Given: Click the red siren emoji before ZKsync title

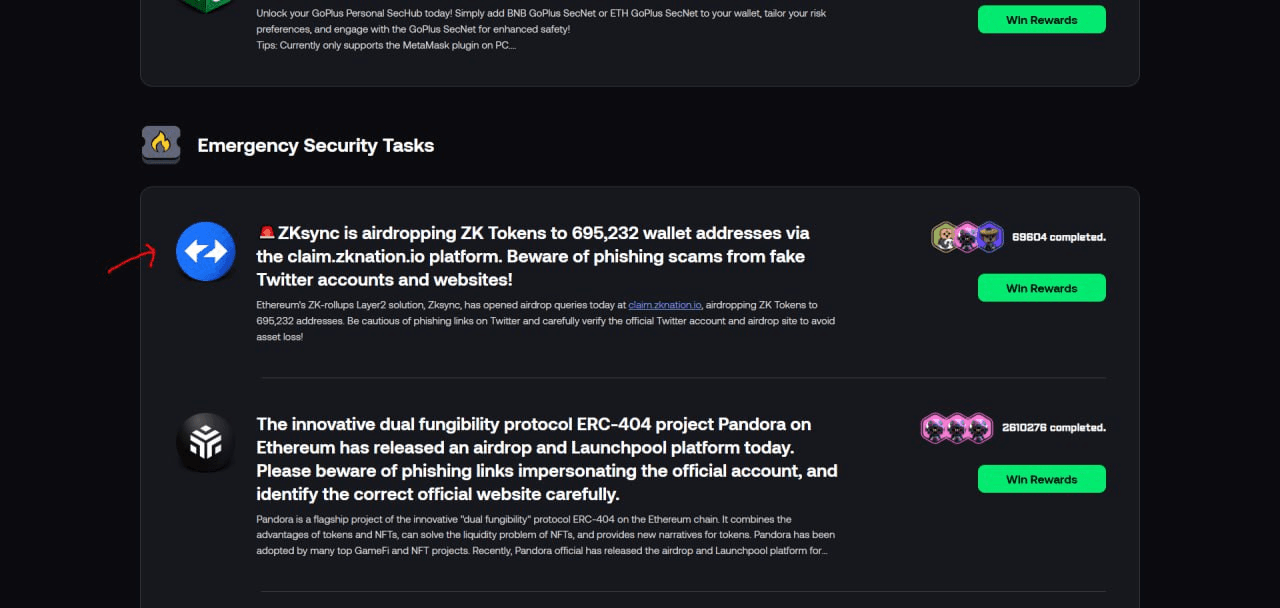Looking at the screenshot, I should (x=266, y=233).
